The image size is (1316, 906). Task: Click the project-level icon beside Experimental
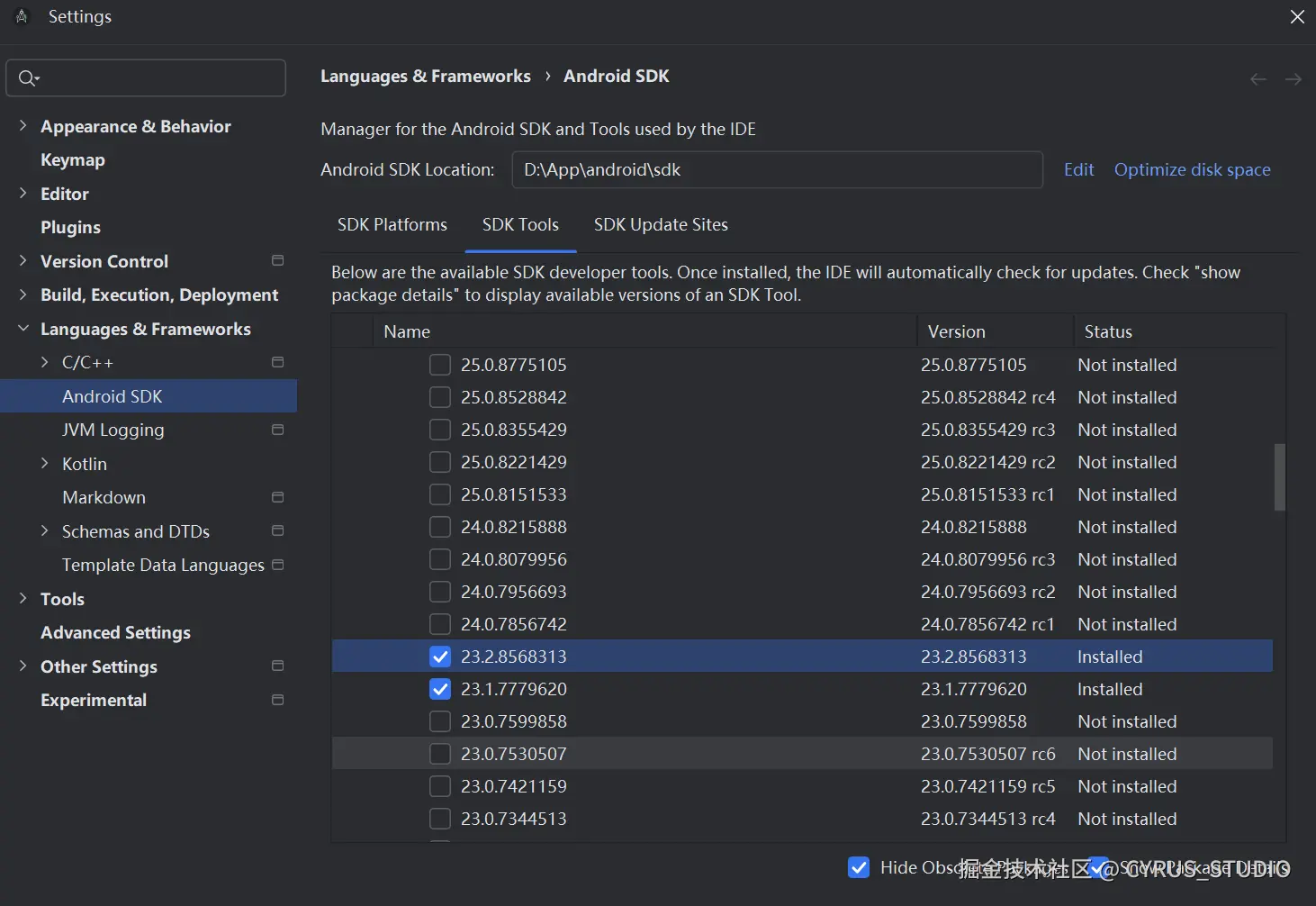pyautogui.click(x=278, y=700)
